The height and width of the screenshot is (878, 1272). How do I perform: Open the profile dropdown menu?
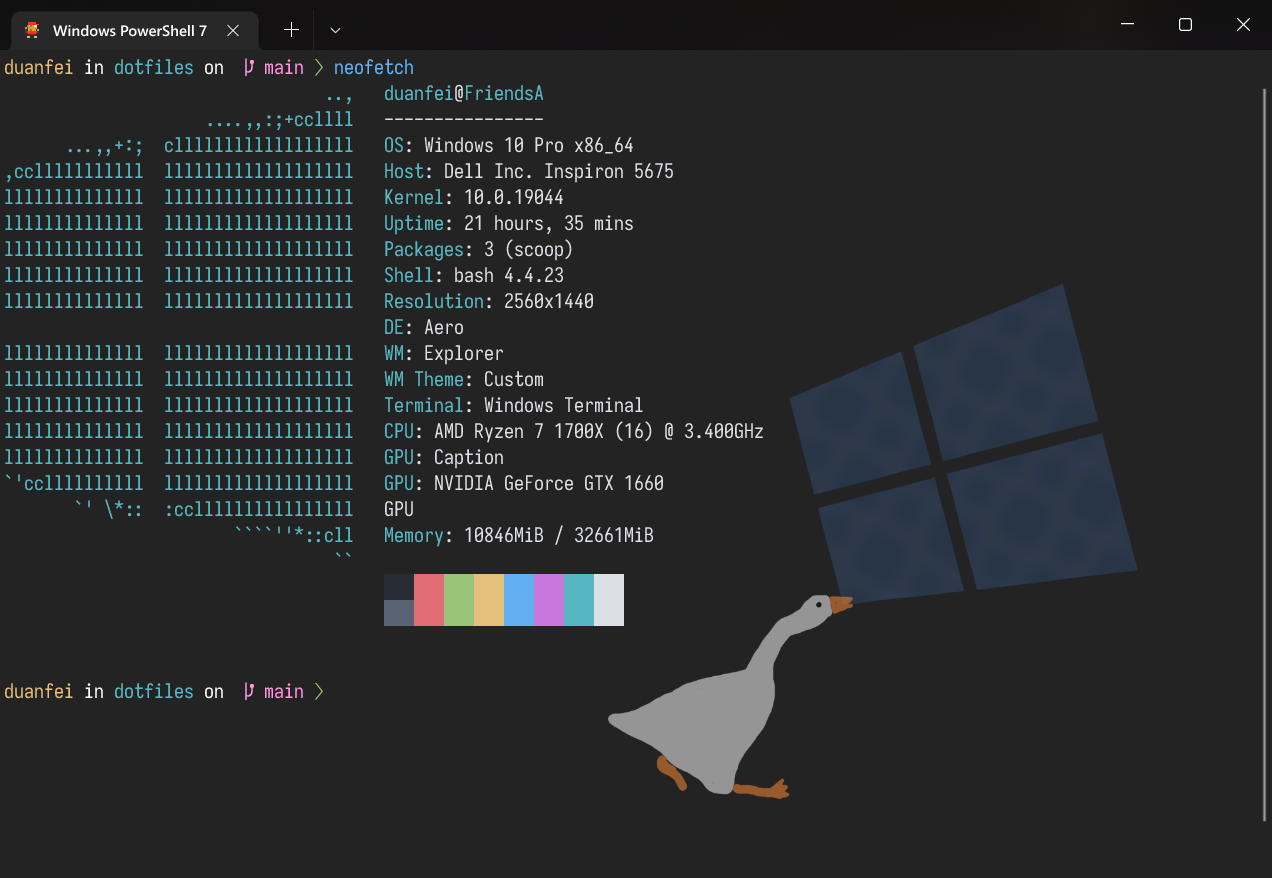pyautogui.click(x=335, y=30)
